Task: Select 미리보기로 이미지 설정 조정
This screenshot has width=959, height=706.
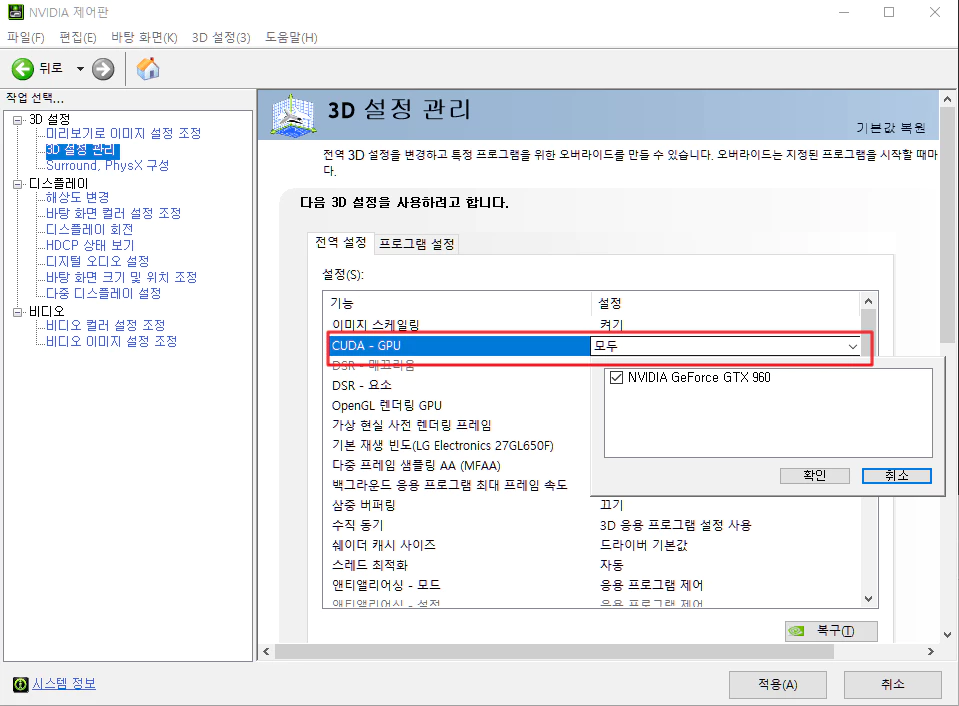Action: [x=124, y=133]
